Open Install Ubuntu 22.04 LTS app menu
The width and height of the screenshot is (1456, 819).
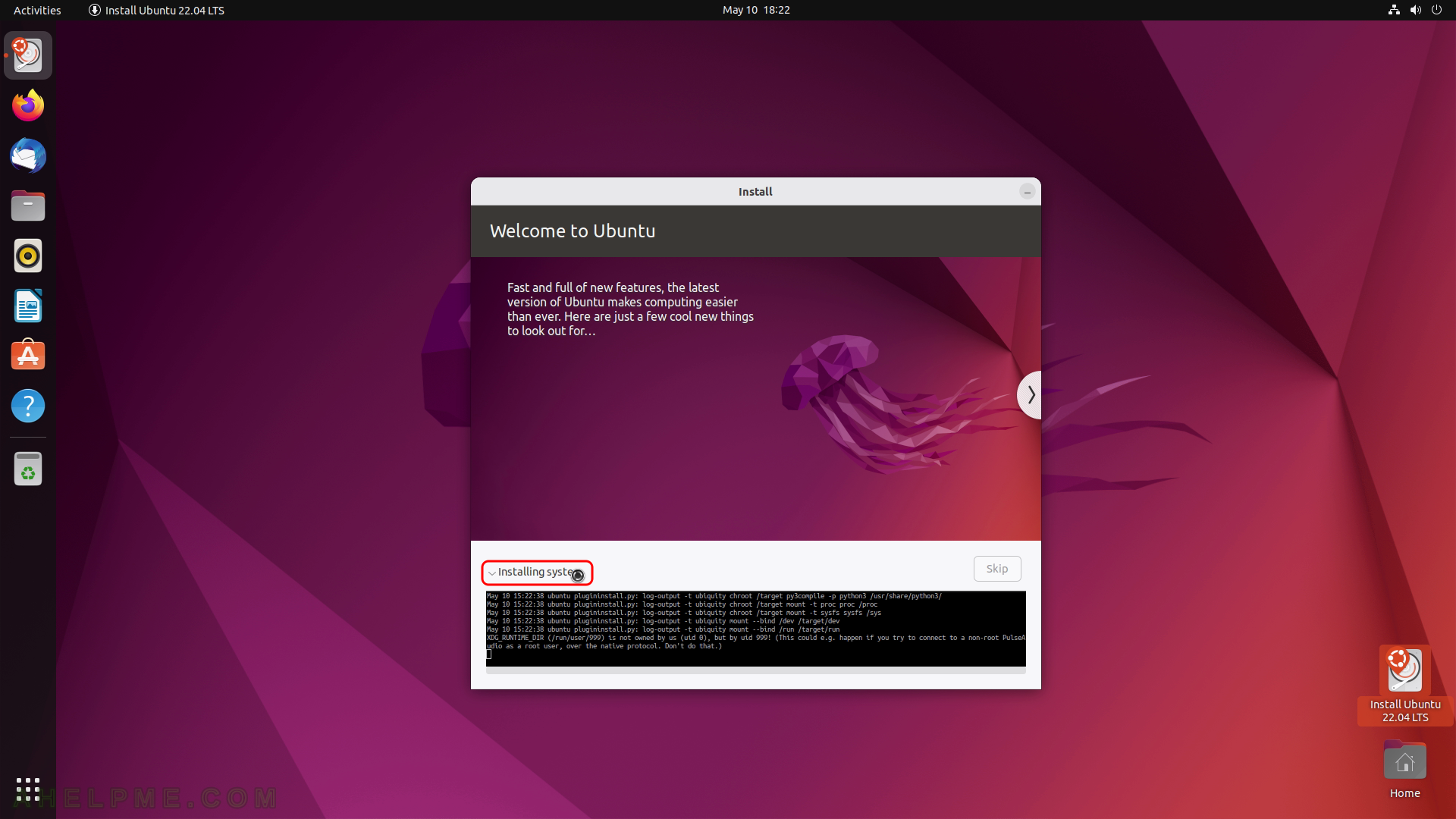(x=156, y=10)
